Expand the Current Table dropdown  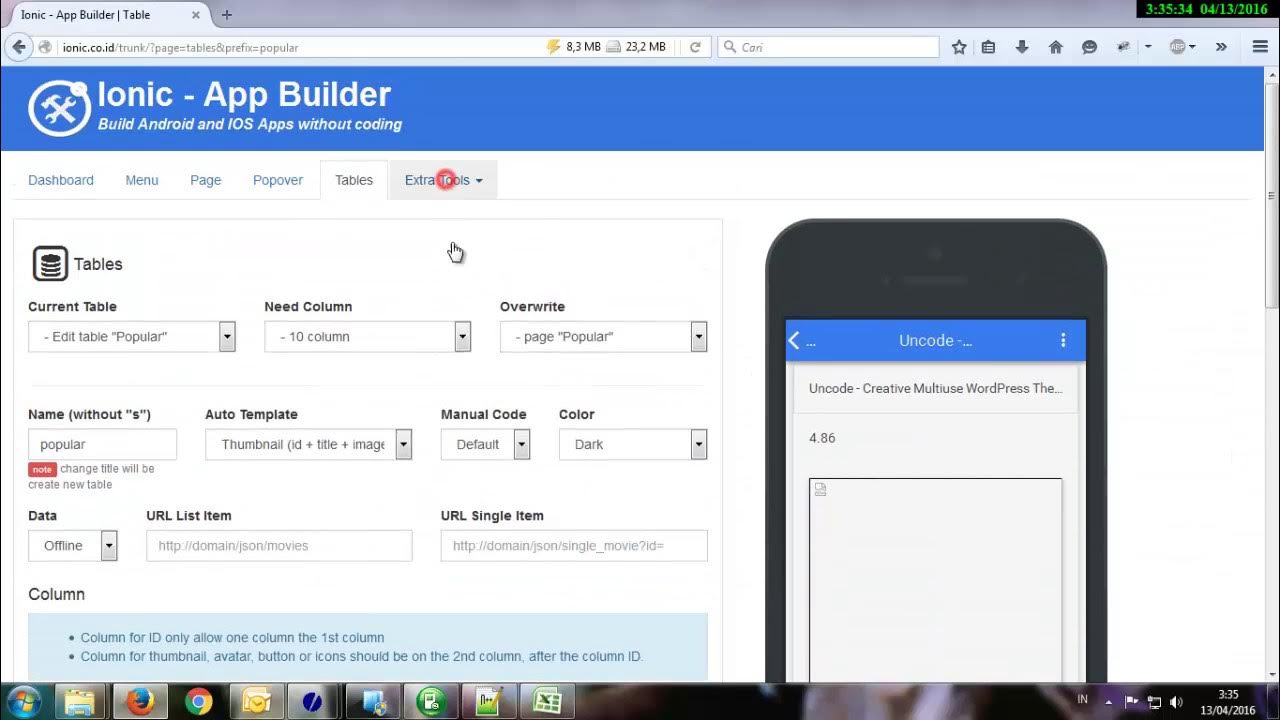pos(131,336)
